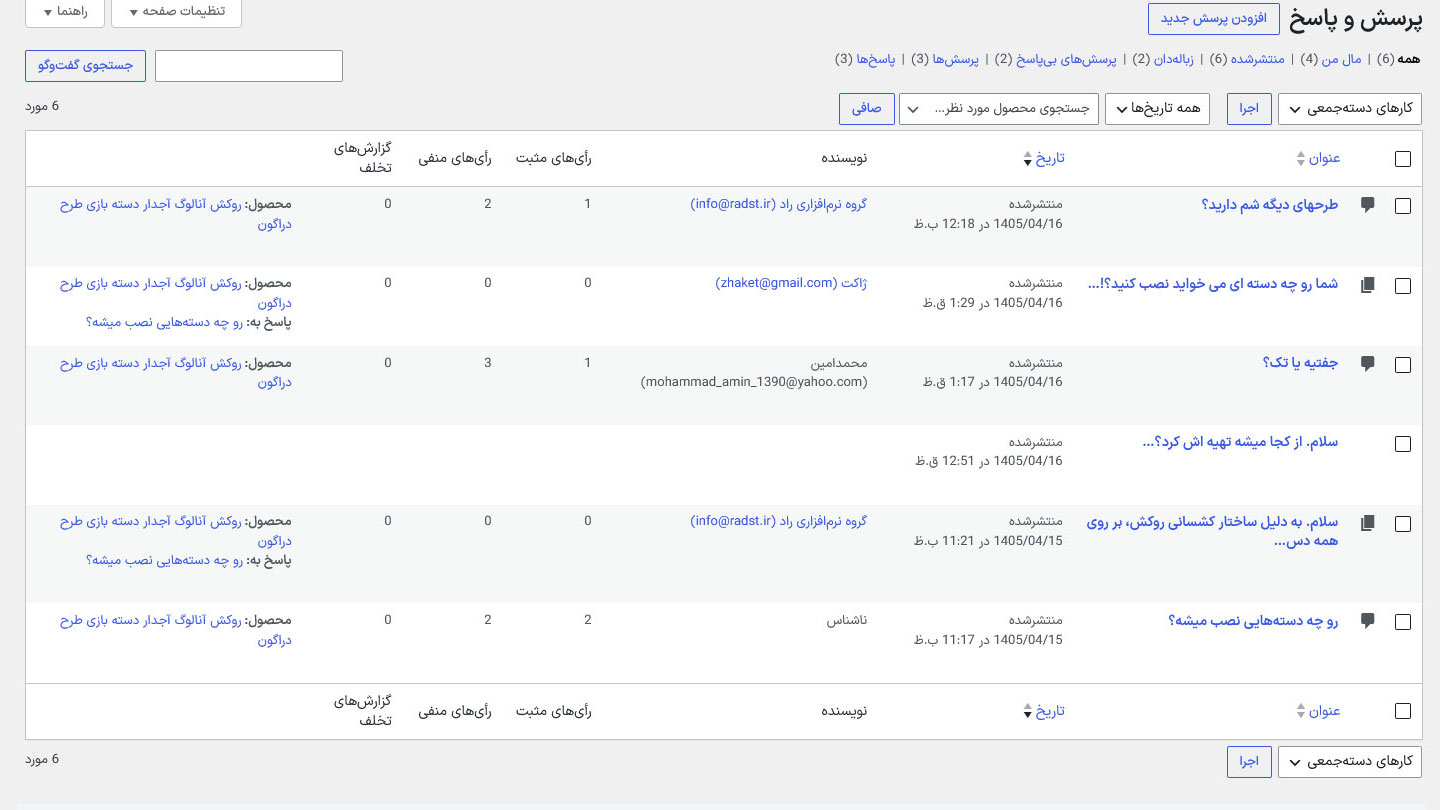This screenshot has width=1440, height=810.
Task: Click 'صافی' filter button
Action: 866,109
